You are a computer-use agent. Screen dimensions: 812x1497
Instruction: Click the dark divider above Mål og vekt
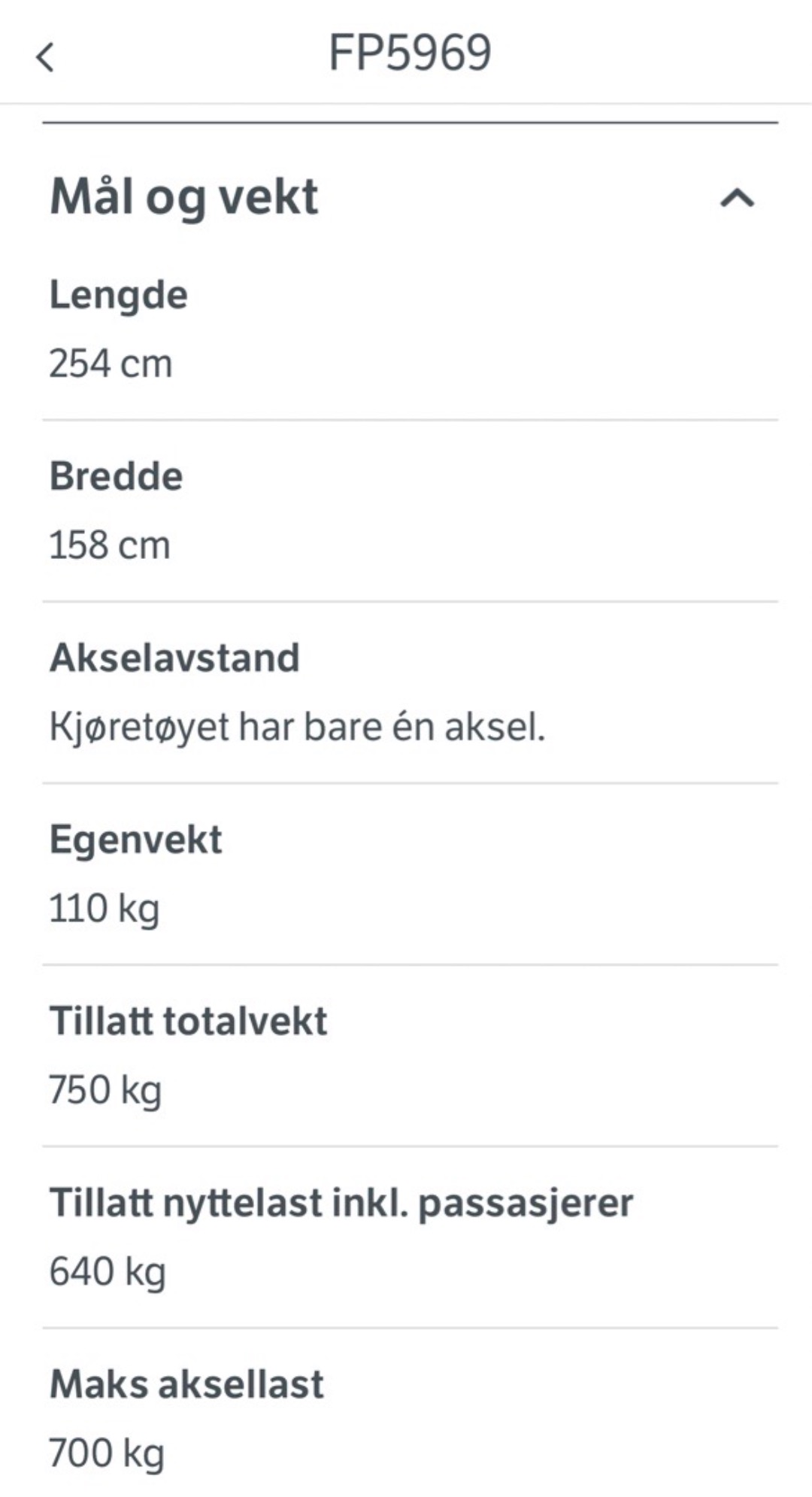[x=410, y=122]
